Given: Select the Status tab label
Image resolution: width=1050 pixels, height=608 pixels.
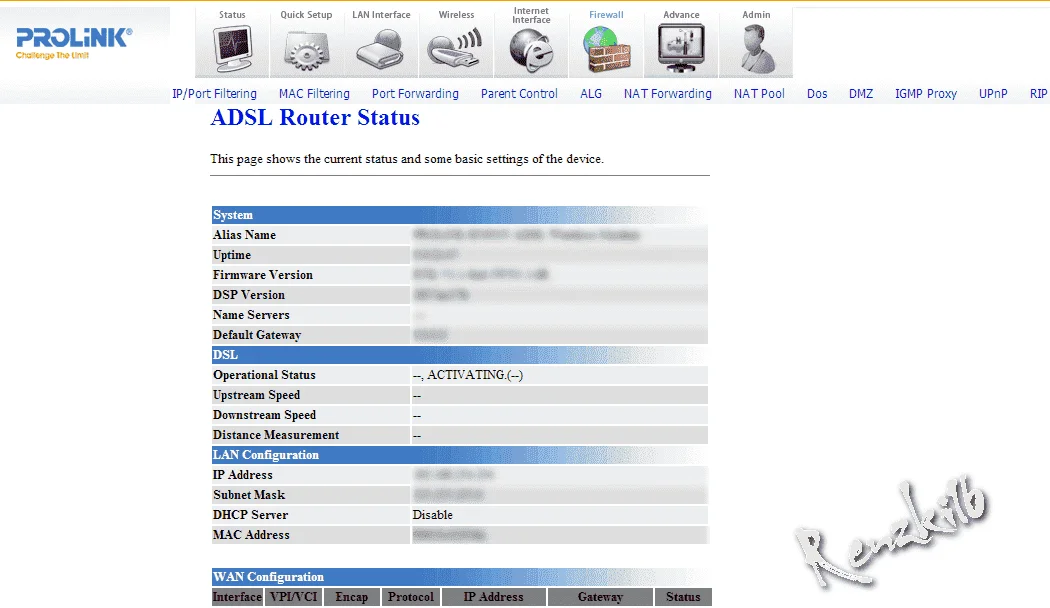Looking at the screenshot, I should tap(232, 15).
